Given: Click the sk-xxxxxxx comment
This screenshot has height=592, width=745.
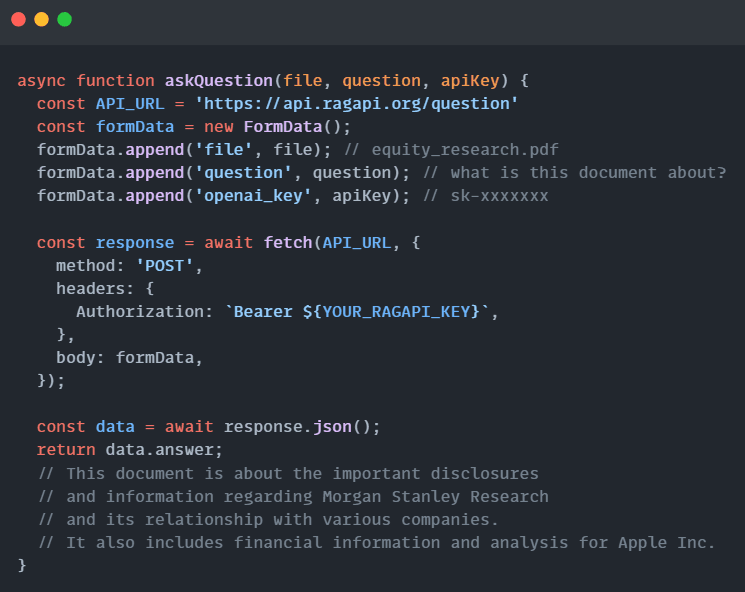Looking at the screenshot, I should [486, 196].
